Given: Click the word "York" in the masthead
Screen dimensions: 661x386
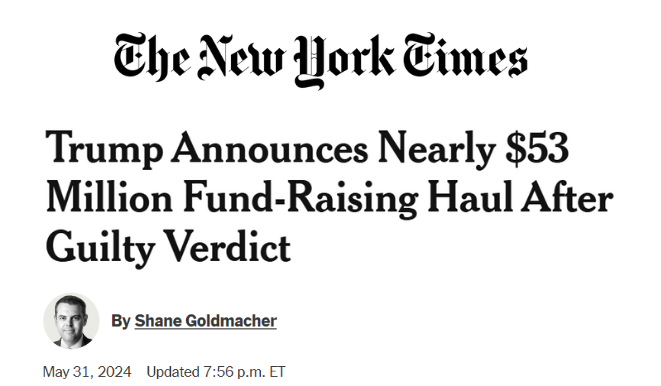Looking at the screenshot, I should point(345,62).
